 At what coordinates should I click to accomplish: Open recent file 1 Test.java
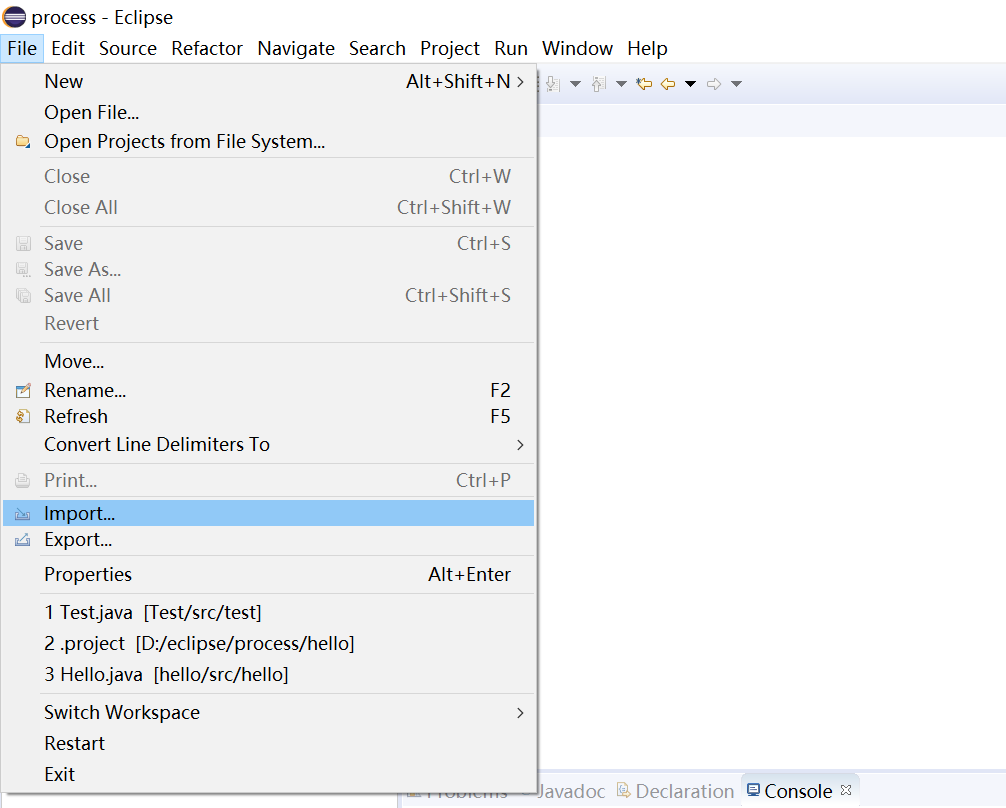coord(268,612)
